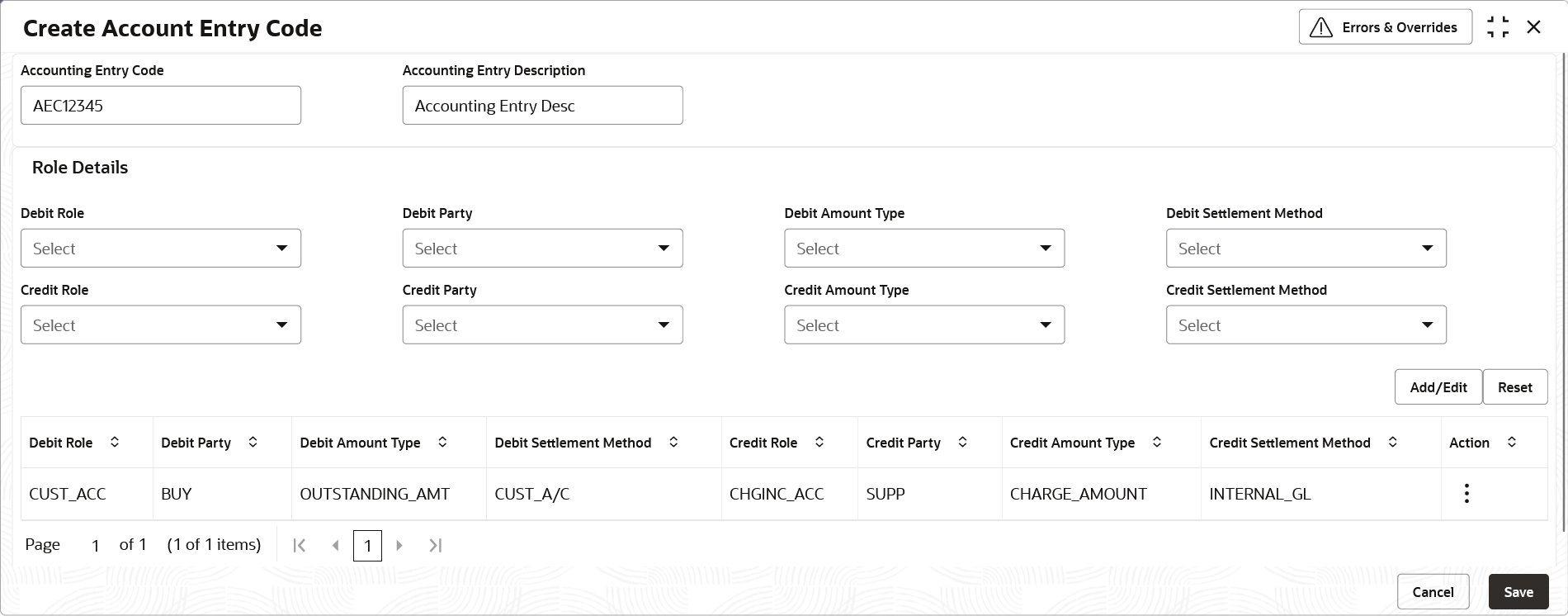The image size is (1568, 616).
Task: Open the row actions three-dot menu
Action: point(1466,494)
